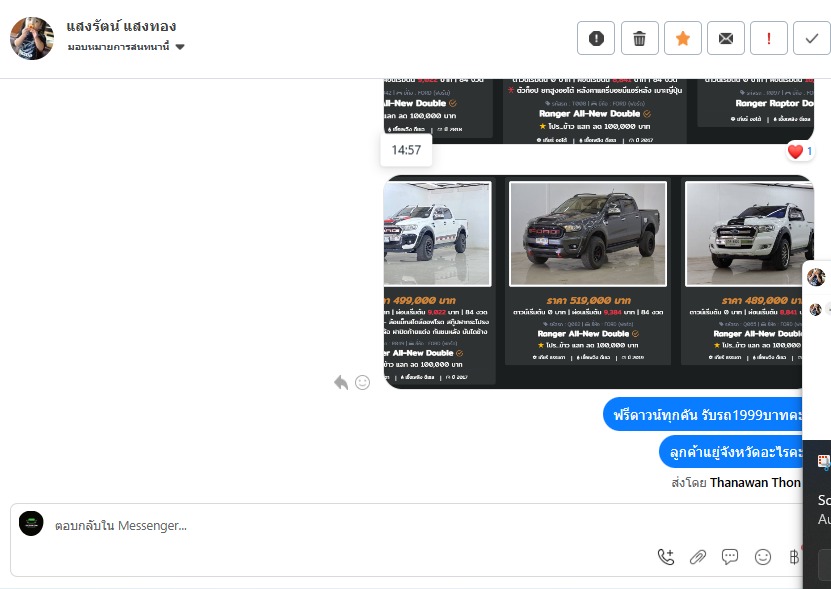Reply to the car listing image message
The height and width of the screenshot is (589, 831).
point(341,382)
